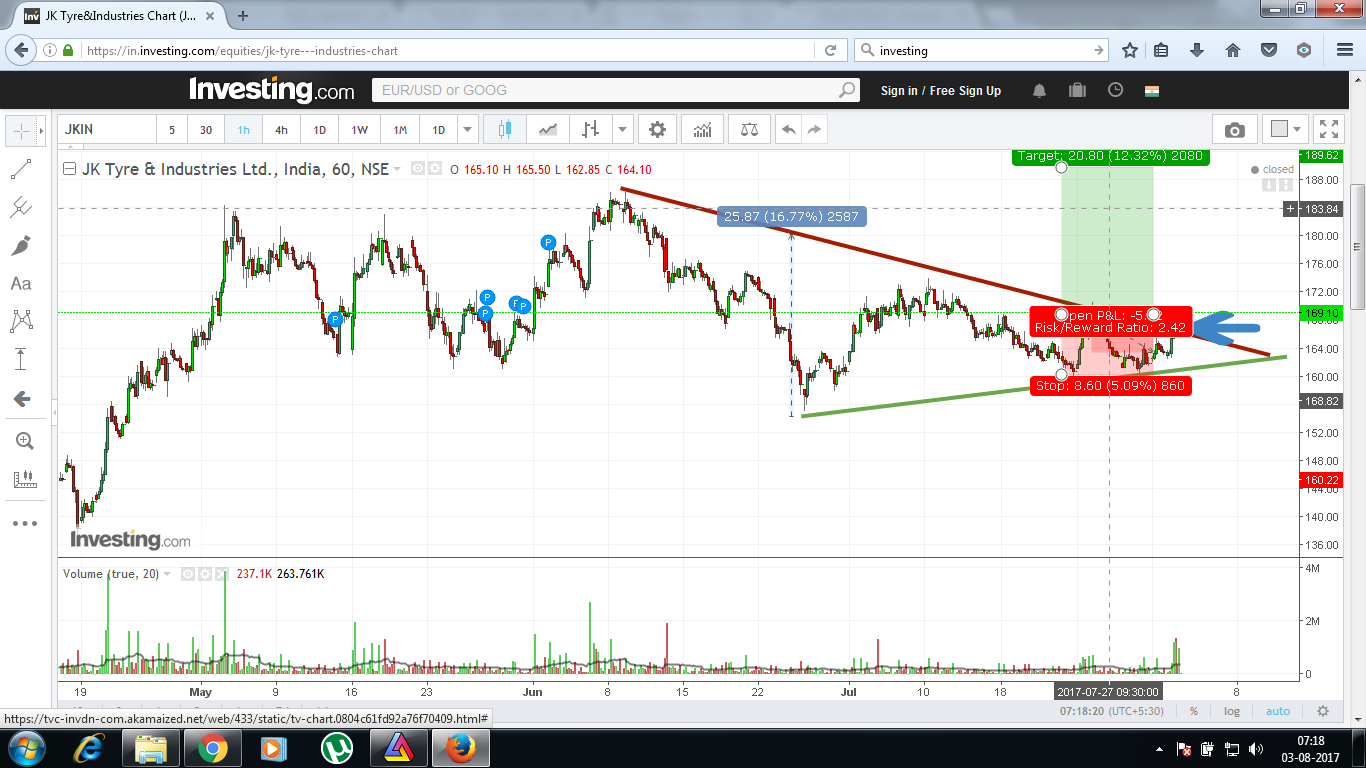Open alerts bell in site header
Image resolution: width=1366 pixels, height=768 pixels.
click(x=1040, y=90)
